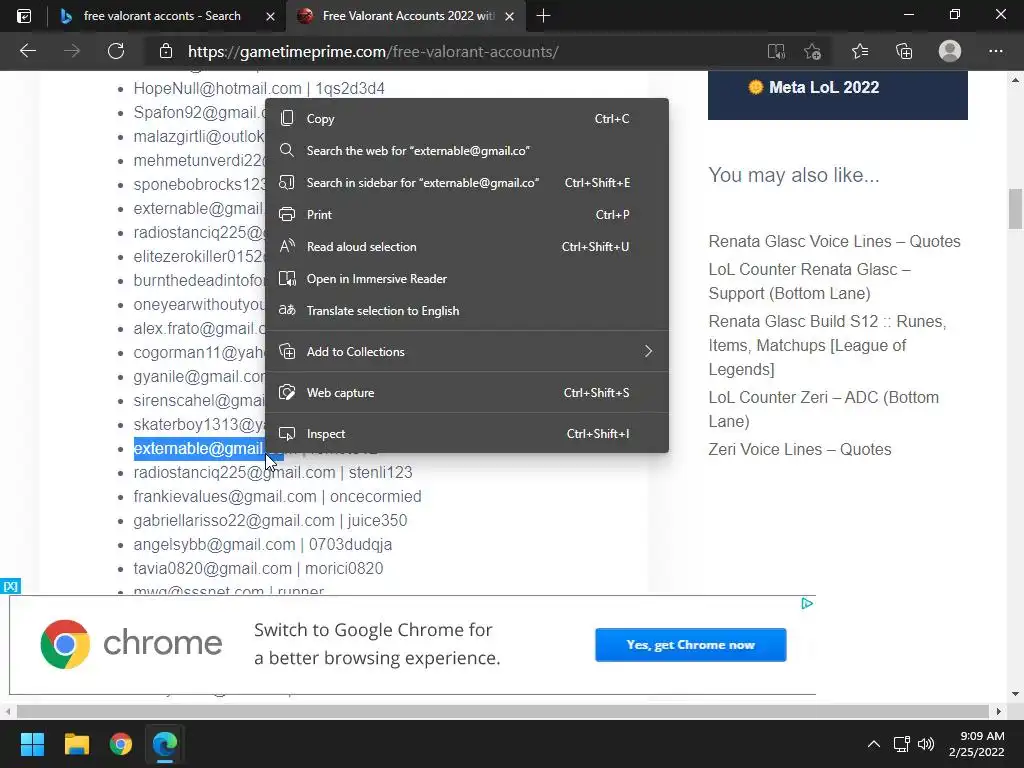Open the network status tray icon
1024x768 pixels.
902,744
